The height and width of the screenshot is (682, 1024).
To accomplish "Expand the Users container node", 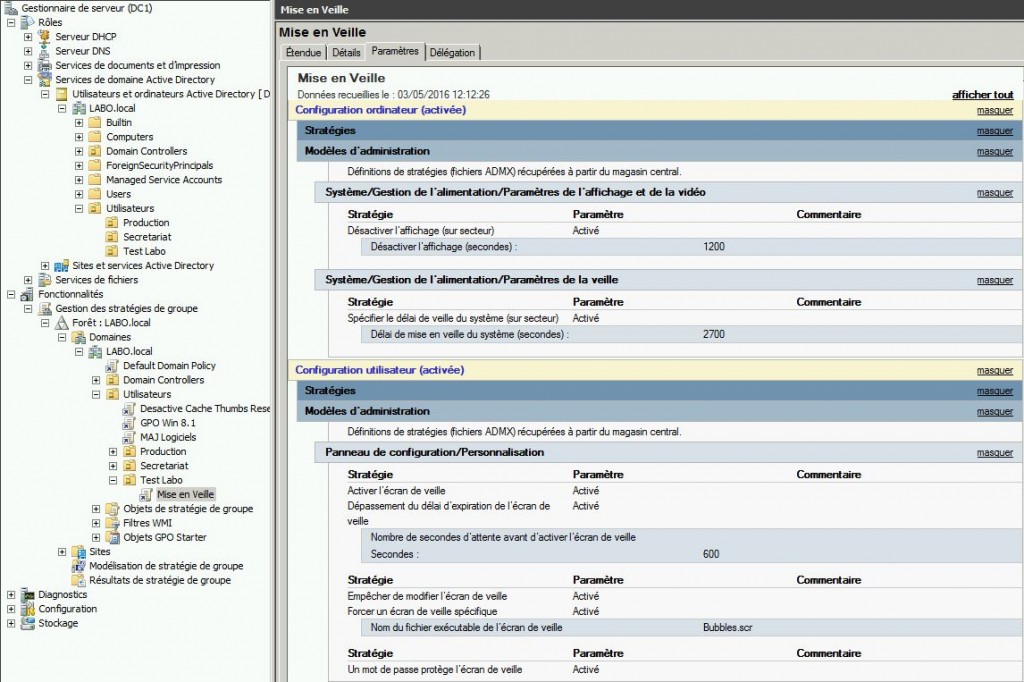I will pos(79,194).
